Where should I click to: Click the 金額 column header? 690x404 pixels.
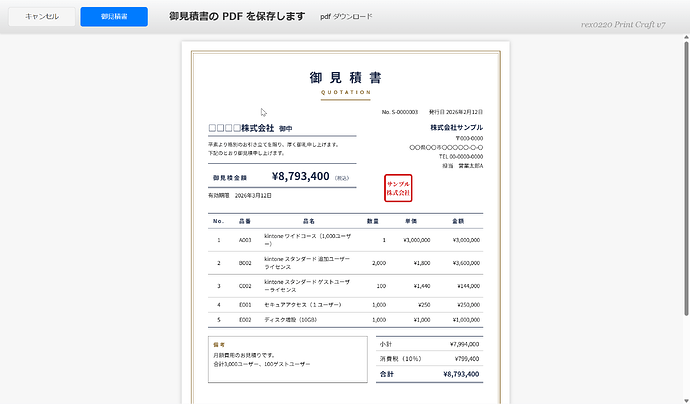(458, 221)
